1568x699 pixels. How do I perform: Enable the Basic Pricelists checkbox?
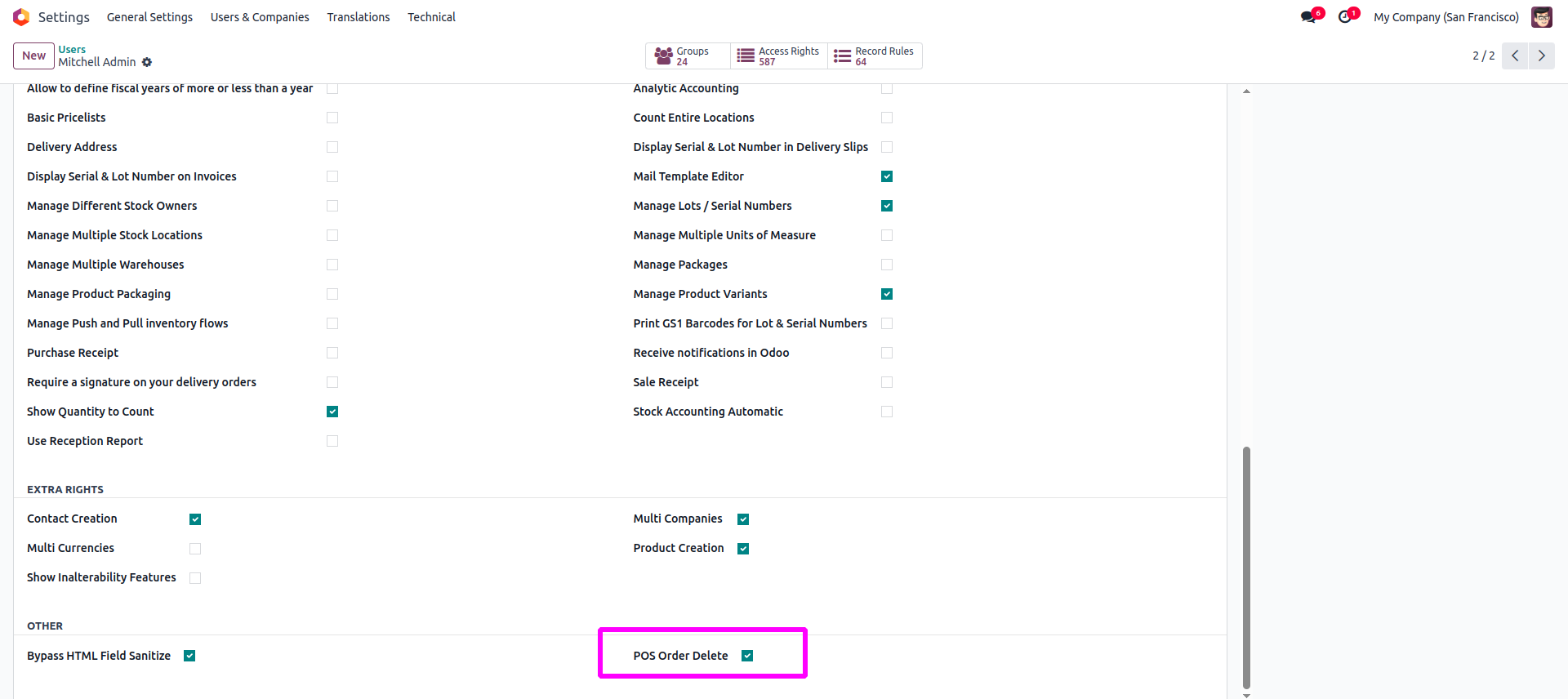click(332, 118)
